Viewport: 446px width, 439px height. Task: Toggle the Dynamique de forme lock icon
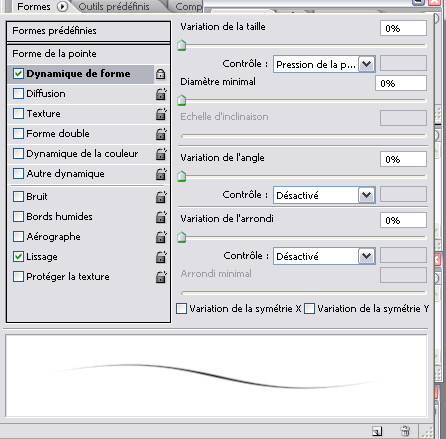click(x=161, y=74)
